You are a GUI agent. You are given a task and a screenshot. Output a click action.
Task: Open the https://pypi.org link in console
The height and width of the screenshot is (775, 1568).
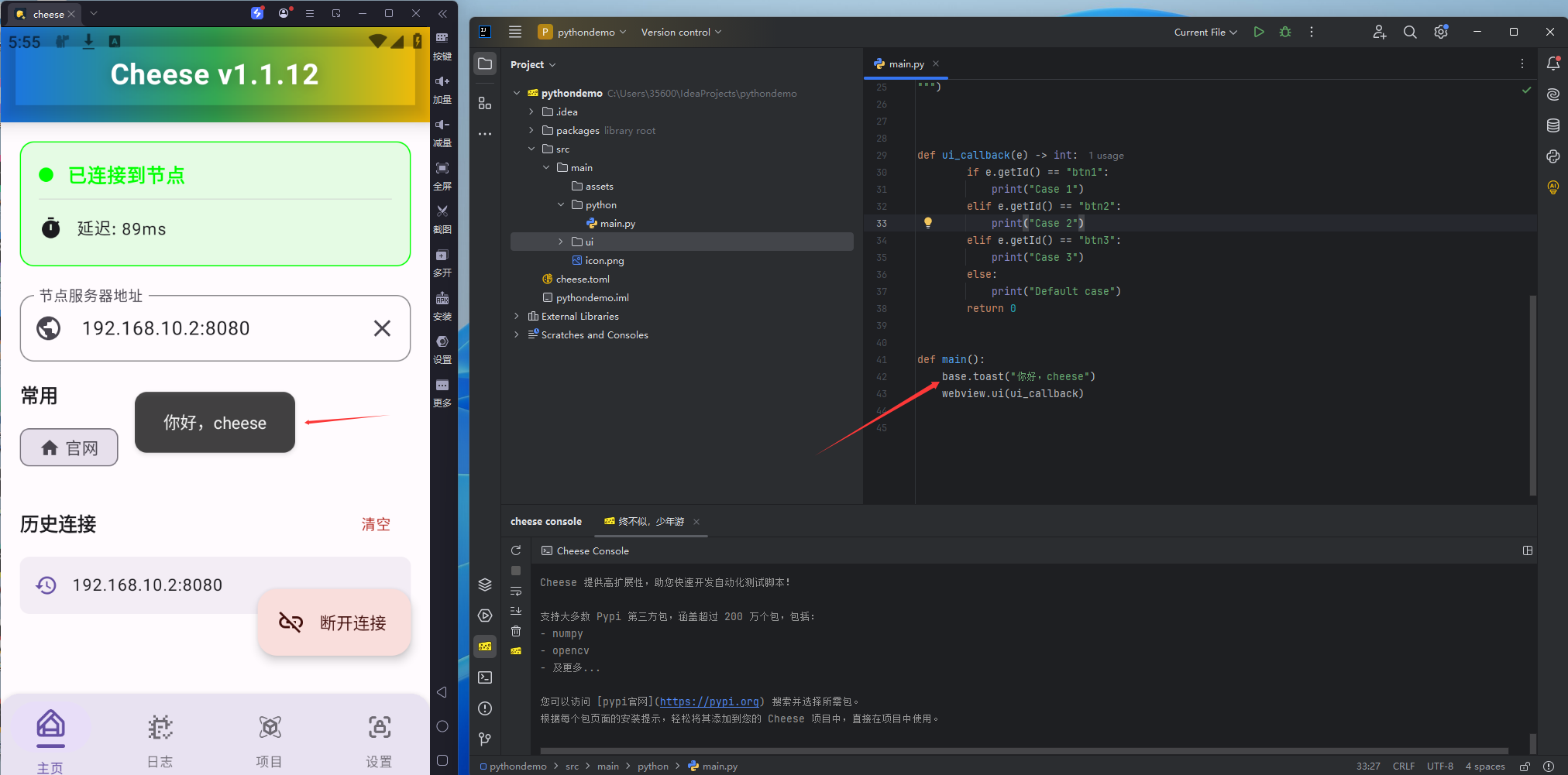[709, 702]
